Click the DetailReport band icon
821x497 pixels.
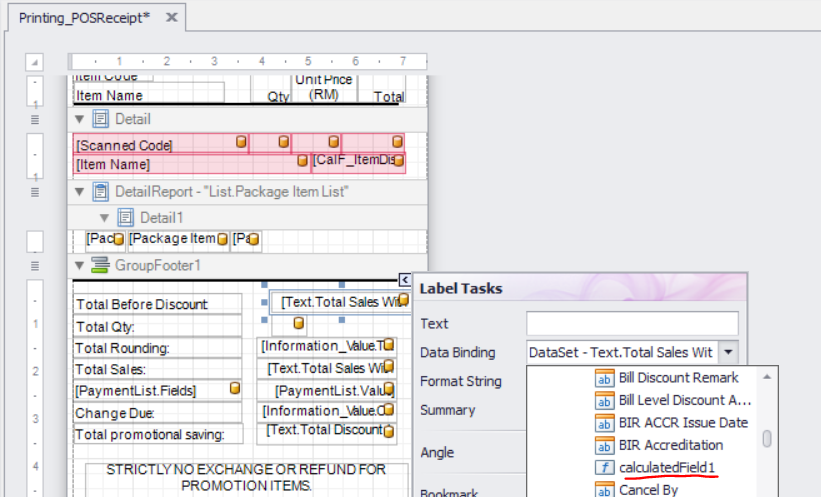point(101,191)
